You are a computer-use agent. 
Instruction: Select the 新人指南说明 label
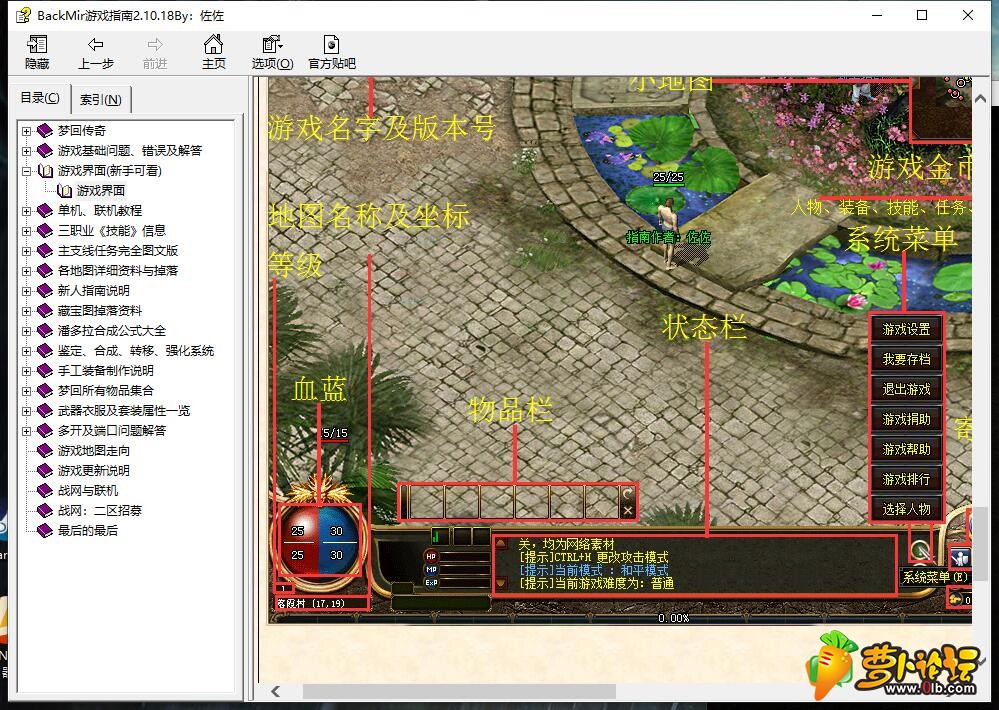click(x=94, y=291)
